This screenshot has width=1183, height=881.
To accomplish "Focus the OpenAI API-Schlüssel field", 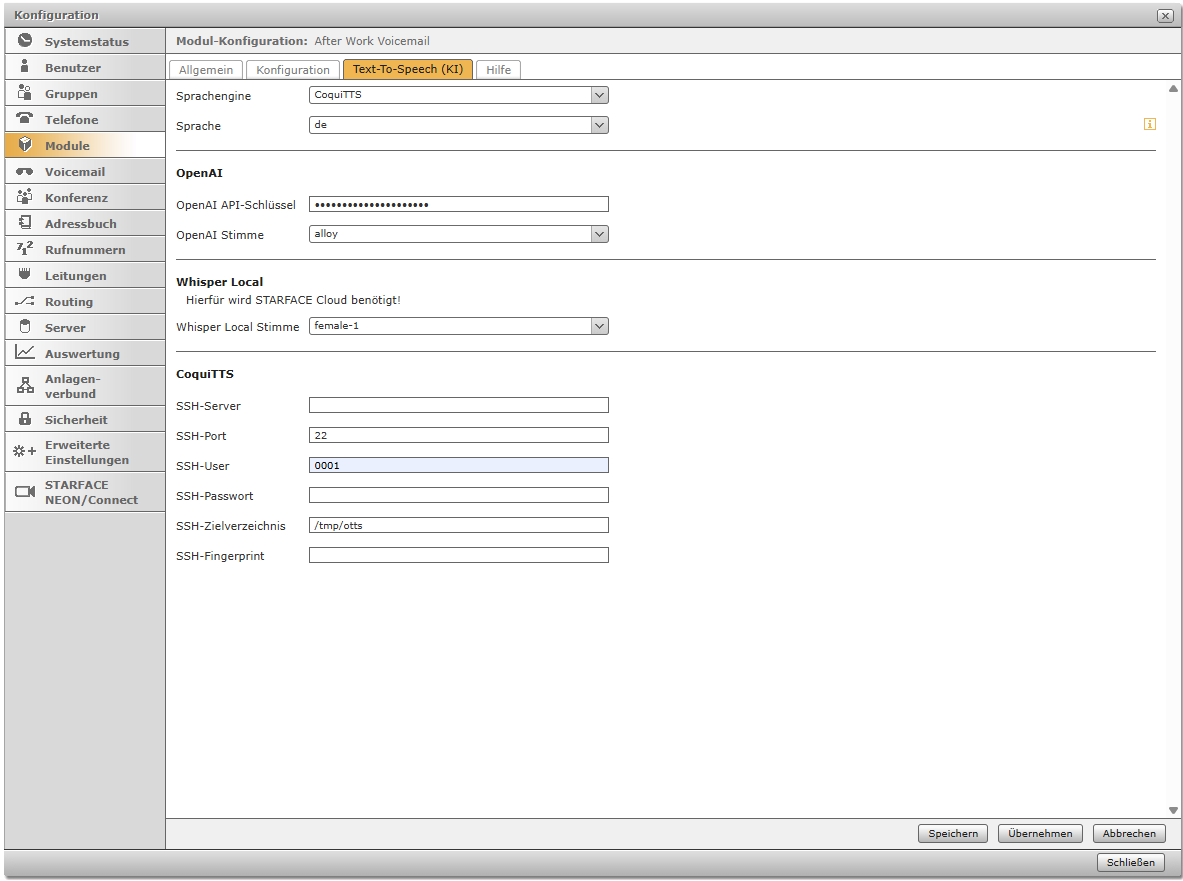I will click(458, 204).
